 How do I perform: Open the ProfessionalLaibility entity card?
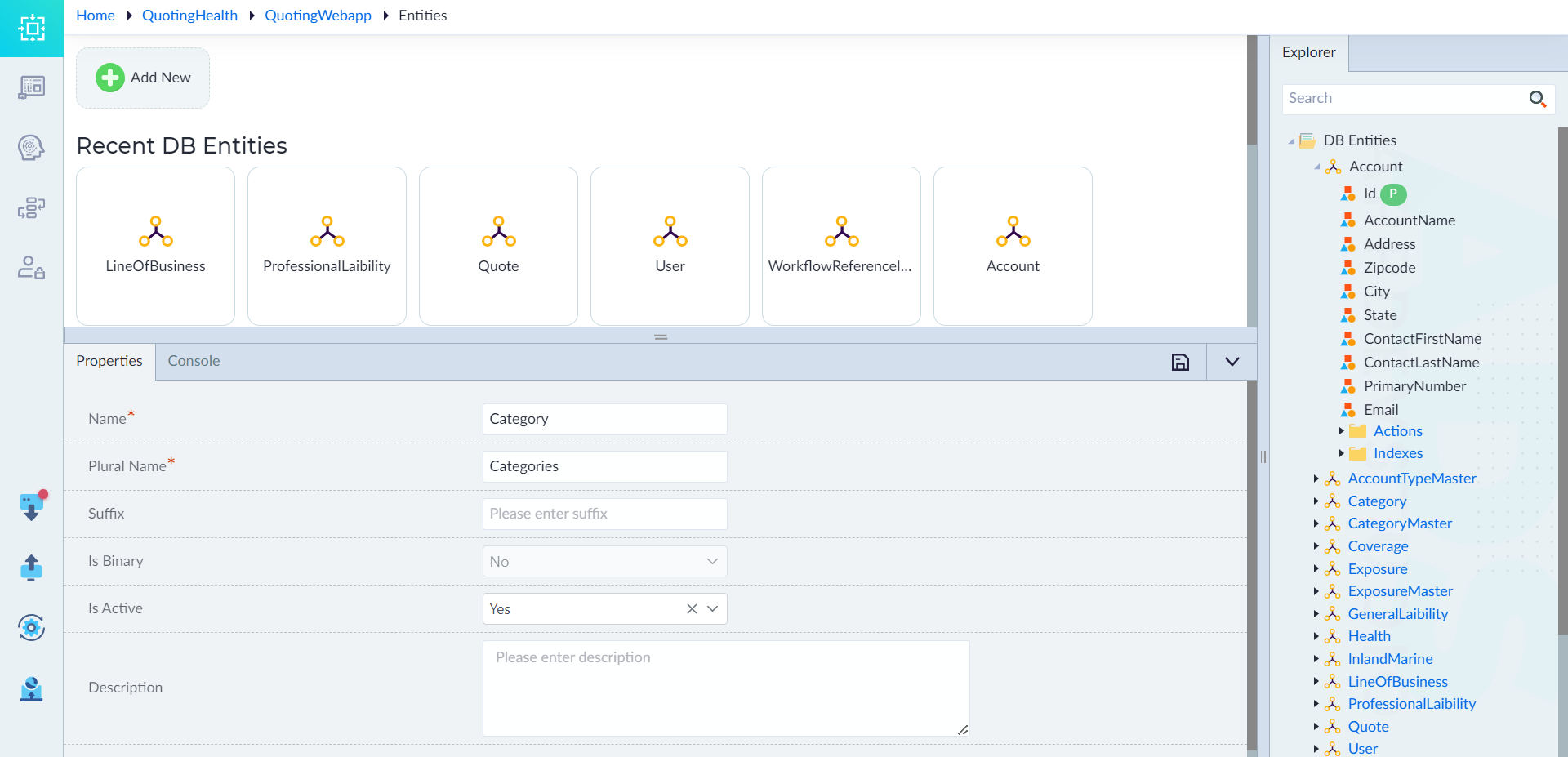click(327, 246)
